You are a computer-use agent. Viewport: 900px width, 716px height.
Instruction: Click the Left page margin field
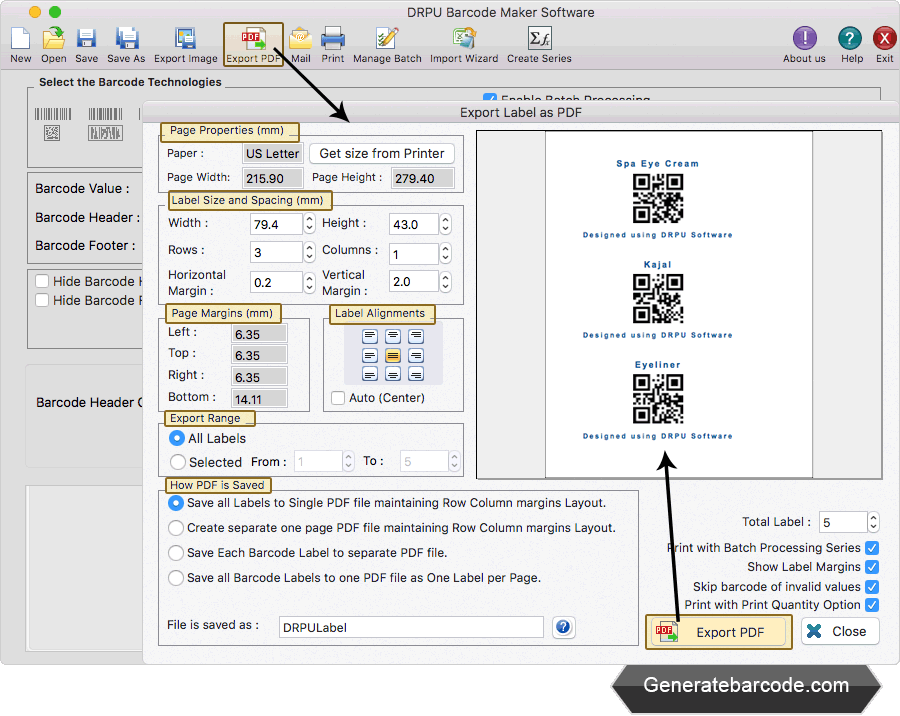click(259, 334)
